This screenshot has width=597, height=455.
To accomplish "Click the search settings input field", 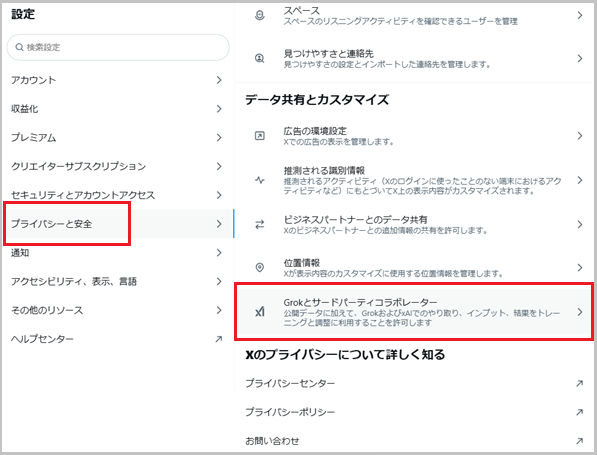I will (x=118, y=47).
